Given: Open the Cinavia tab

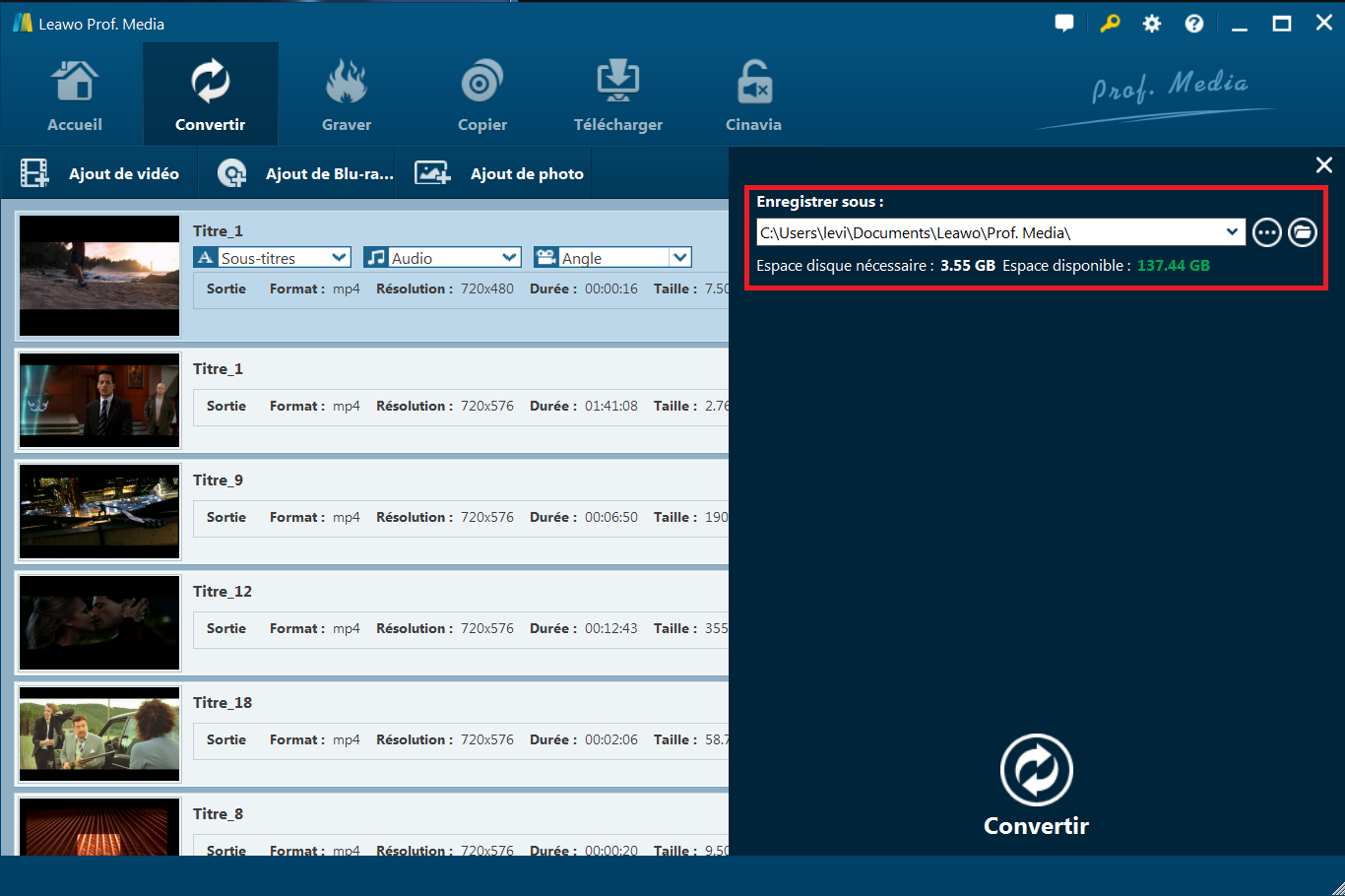Looking at the screenshot, I should point(754,95).
